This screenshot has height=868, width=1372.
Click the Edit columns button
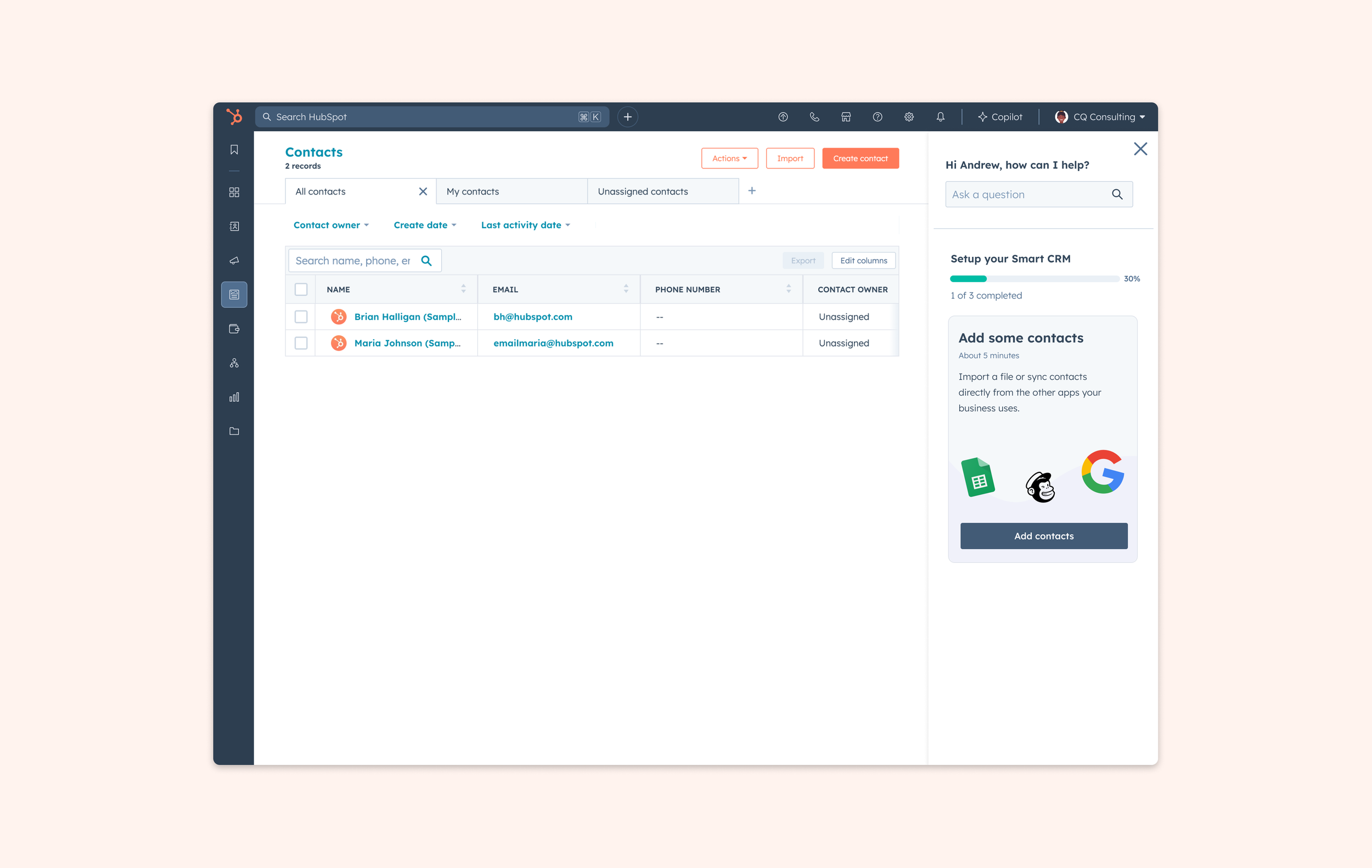(x=863, y=260)
